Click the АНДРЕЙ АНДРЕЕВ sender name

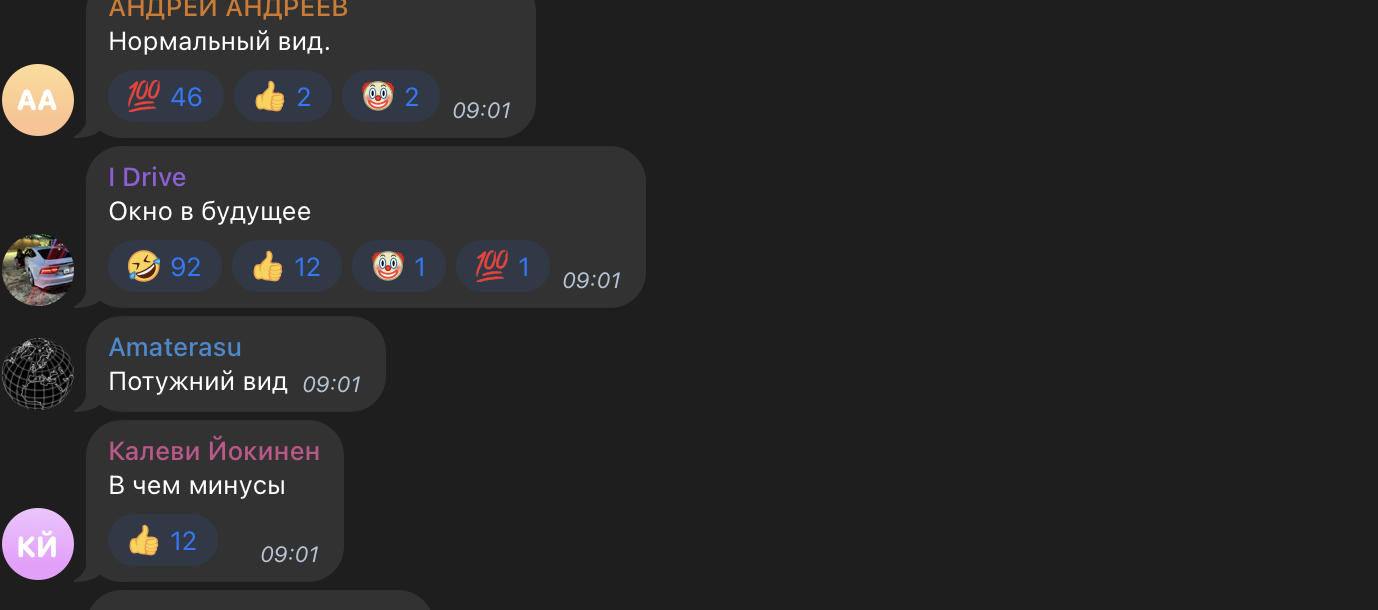(x=228, y=9)
